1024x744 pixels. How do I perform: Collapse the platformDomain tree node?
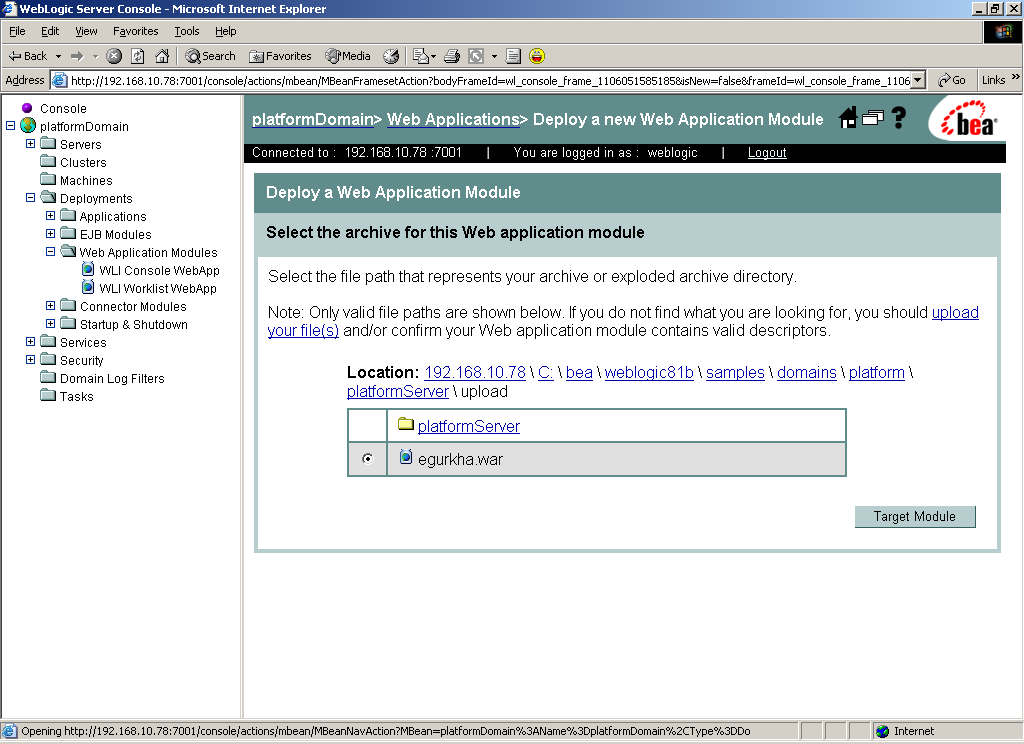coord(10,125)
